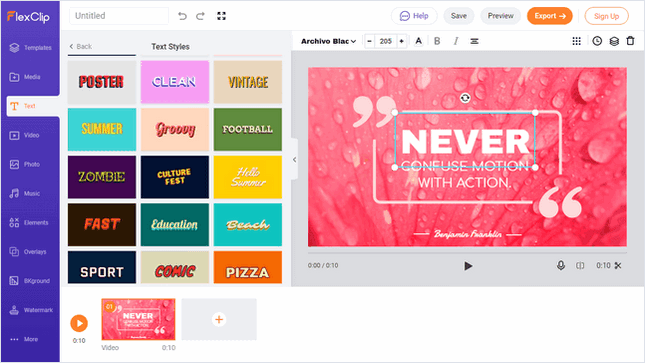Open the text alignment options

point(474,41)
